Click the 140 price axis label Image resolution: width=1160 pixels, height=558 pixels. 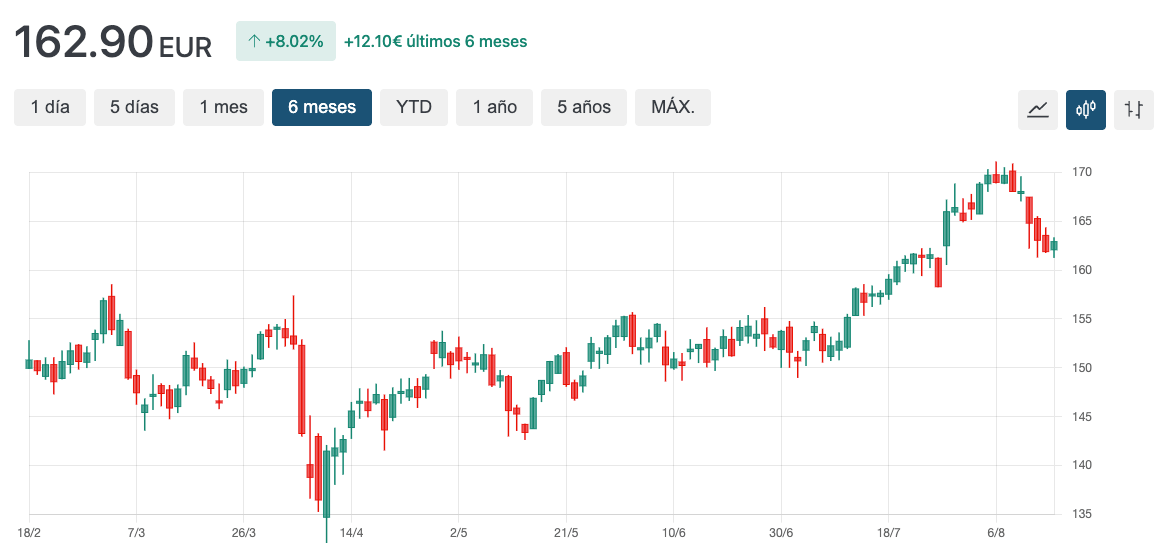tap(1082, 465)
